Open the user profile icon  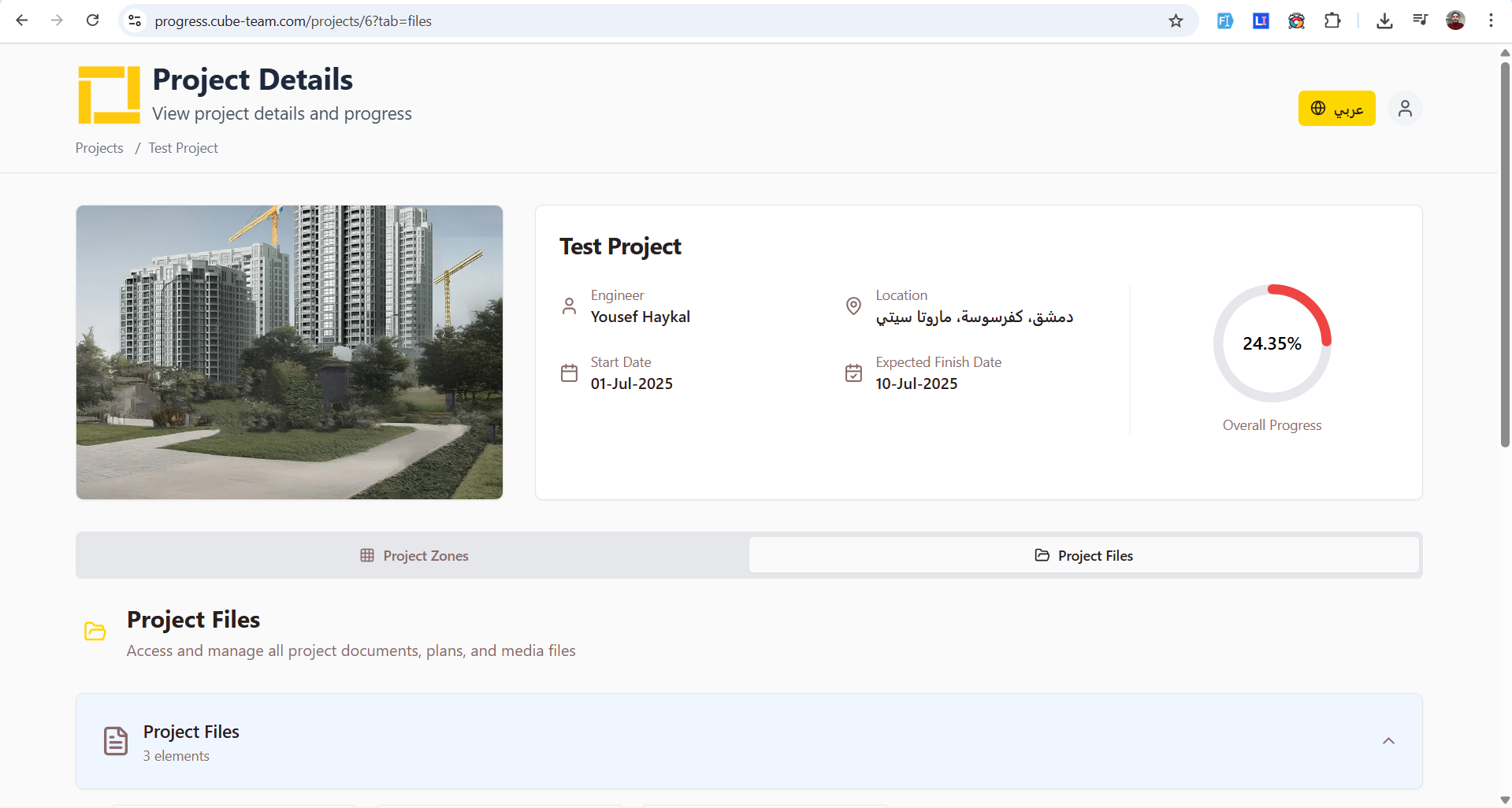[x=1405, y=109]
